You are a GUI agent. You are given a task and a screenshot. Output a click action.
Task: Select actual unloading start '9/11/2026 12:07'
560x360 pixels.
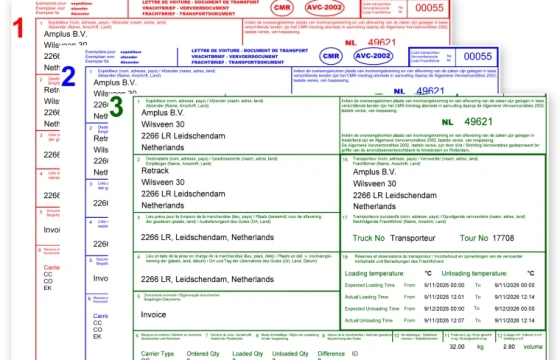444,320
